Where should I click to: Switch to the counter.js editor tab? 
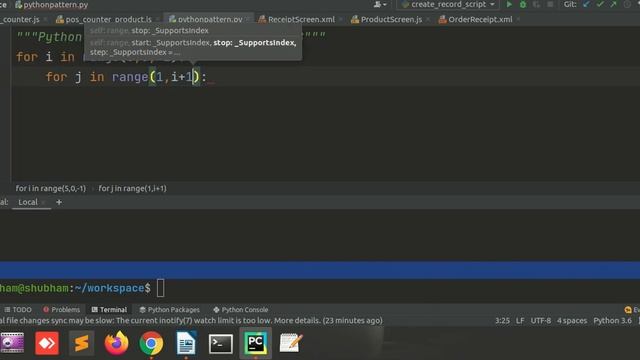pos(20,19)
